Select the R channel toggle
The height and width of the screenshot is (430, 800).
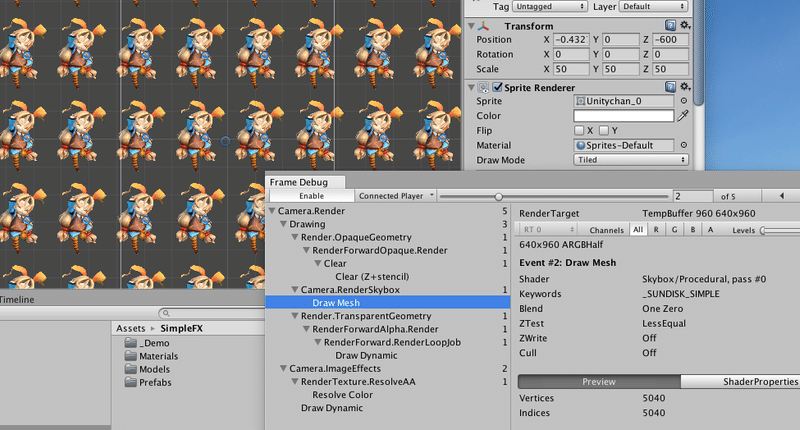[656, 230]
